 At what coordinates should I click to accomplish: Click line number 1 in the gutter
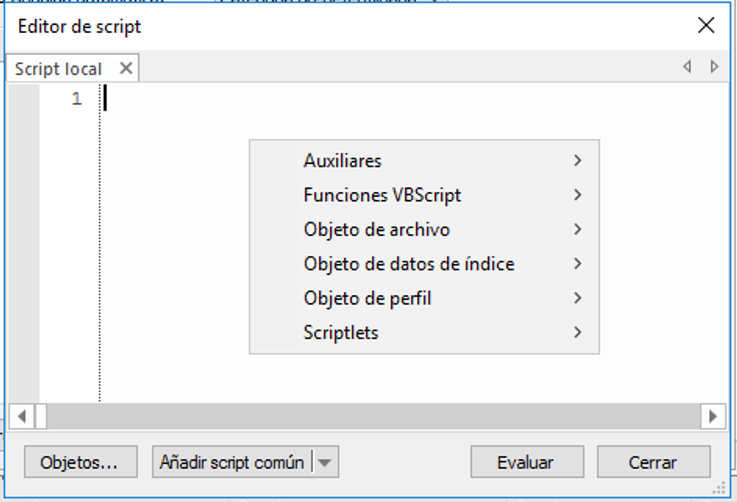[77, 99]
